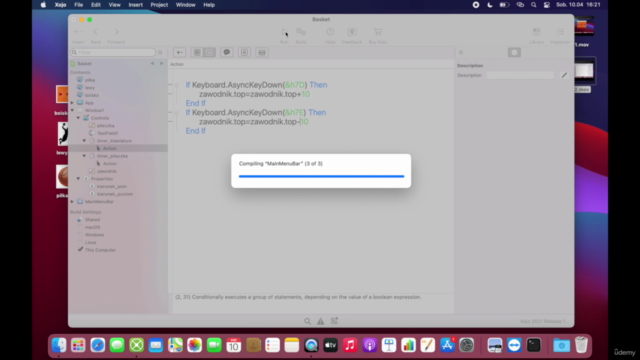Image resolution: width=640 pixels, height=360 pixels.
Task: Switch to layout view segment
Action: coord(197,52)
